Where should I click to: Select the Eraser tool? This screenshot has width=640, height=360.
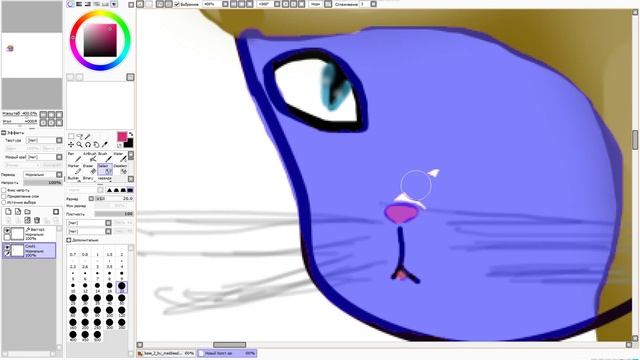[89, 169]
